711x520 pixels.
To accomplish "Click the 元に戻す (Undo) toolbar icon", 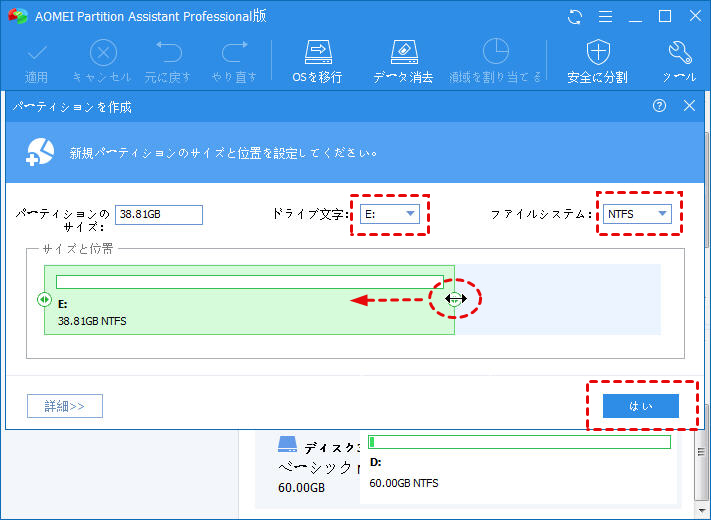I will pos(168,63).
